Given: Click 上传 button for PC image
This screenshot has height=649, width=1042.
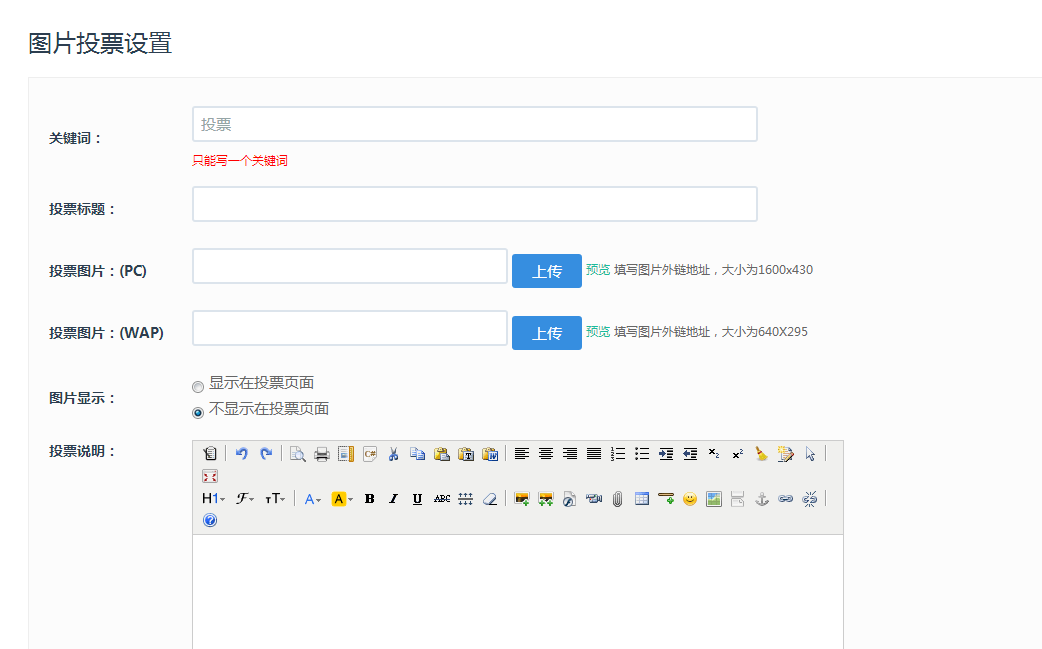Looking at the screenshot, I should (x=547, y=271).
